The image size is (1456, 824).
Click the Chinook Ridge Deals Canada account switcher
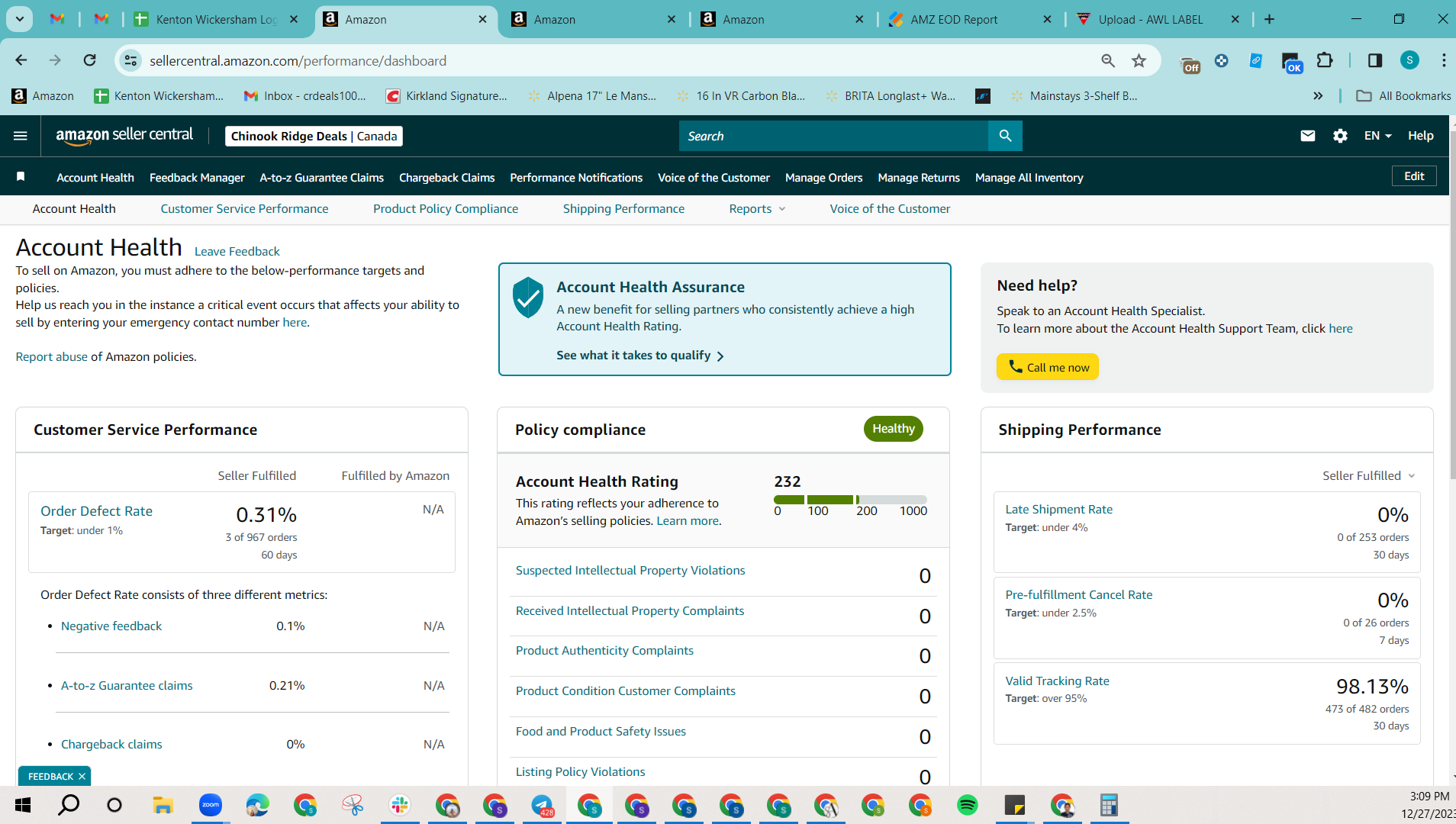314,136
